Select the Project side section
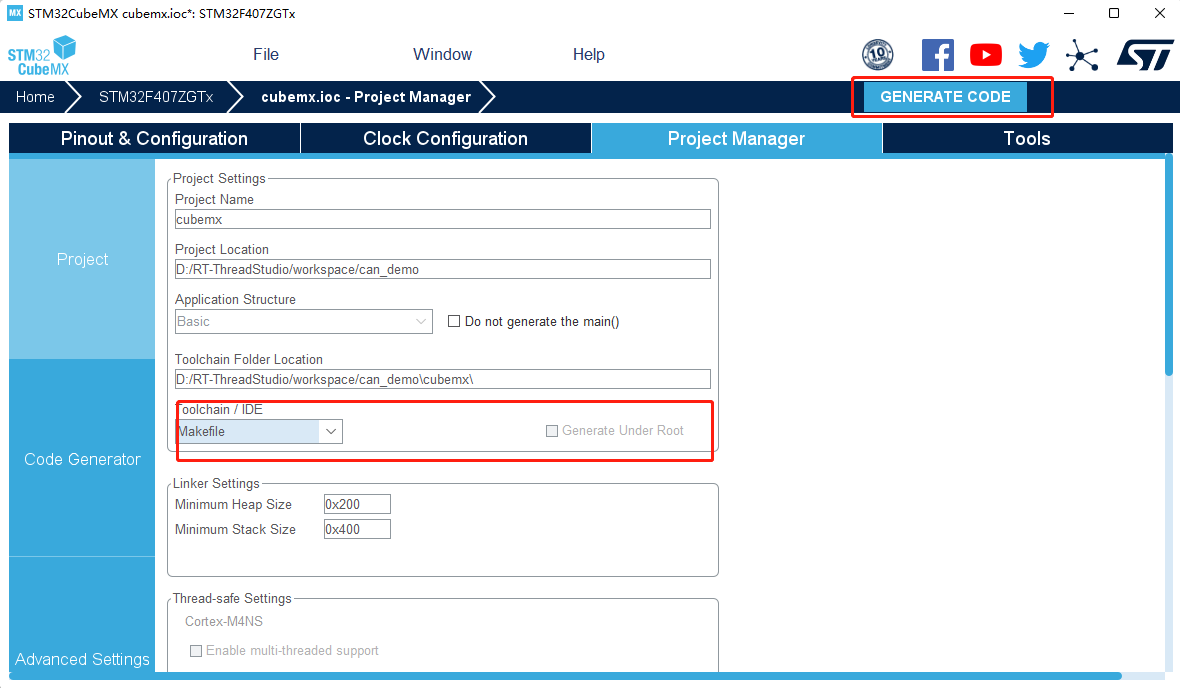The height and width of the screenshot is (688, 1180). click(x=82, y=259)
